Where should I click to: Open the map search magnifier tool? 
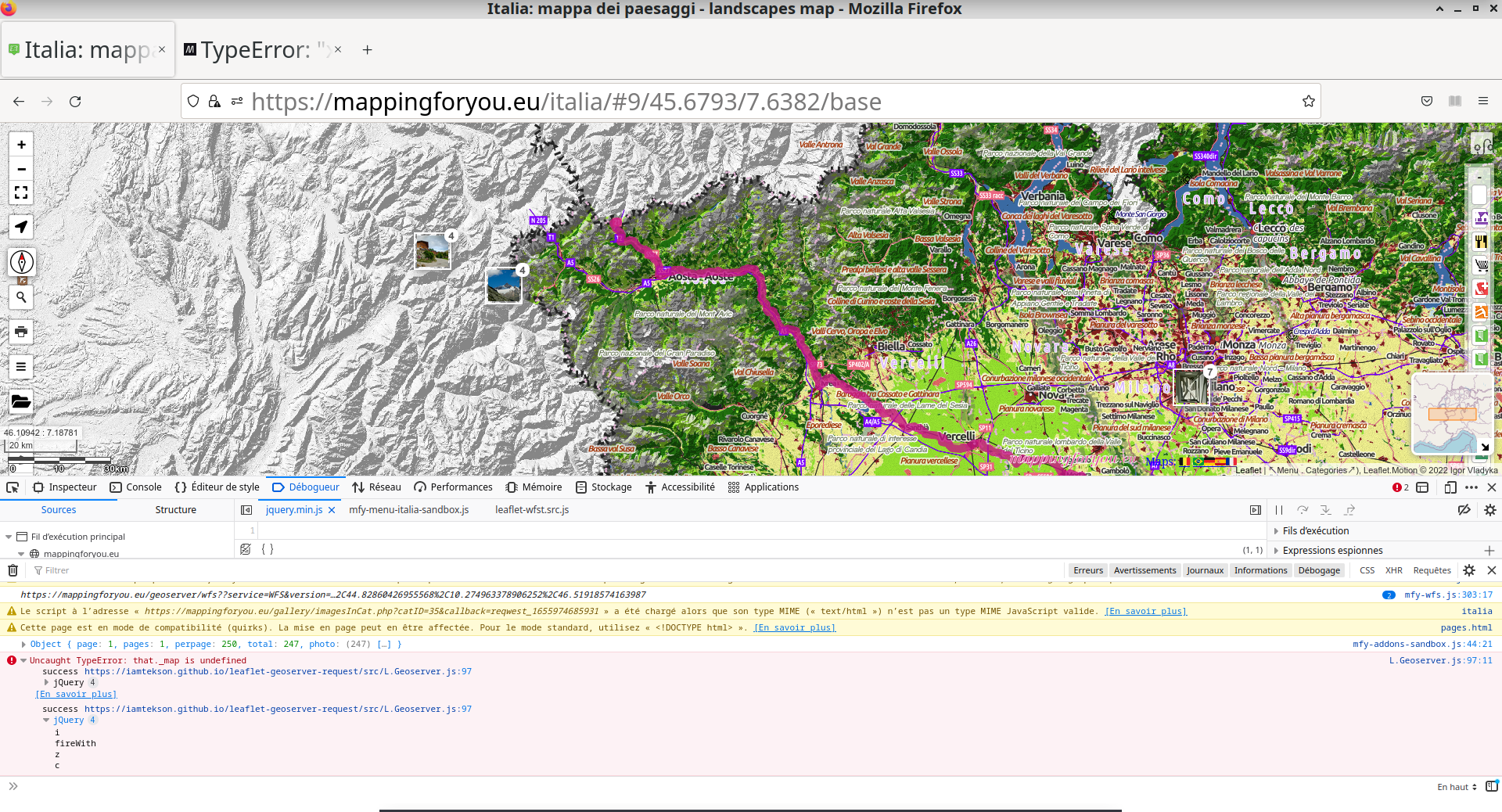(x=21, y=297)
